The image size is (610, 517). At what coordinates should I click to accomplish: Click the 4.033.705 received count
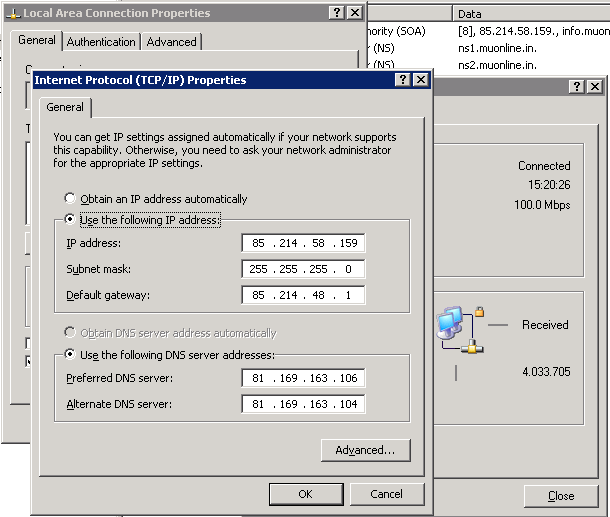(x=546, y=372)
